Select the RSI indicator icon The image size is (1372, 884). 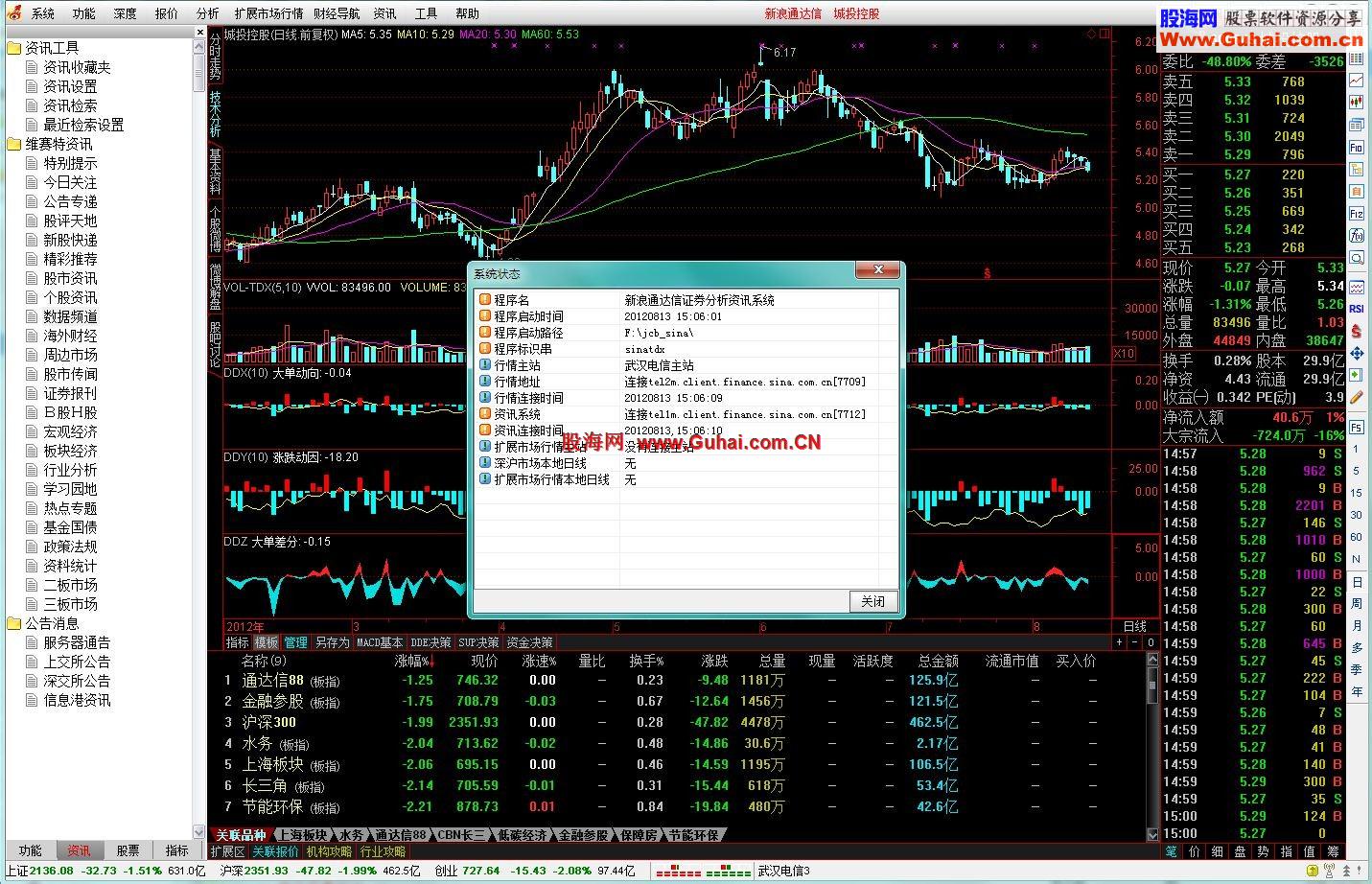(x=1357, y=308)
